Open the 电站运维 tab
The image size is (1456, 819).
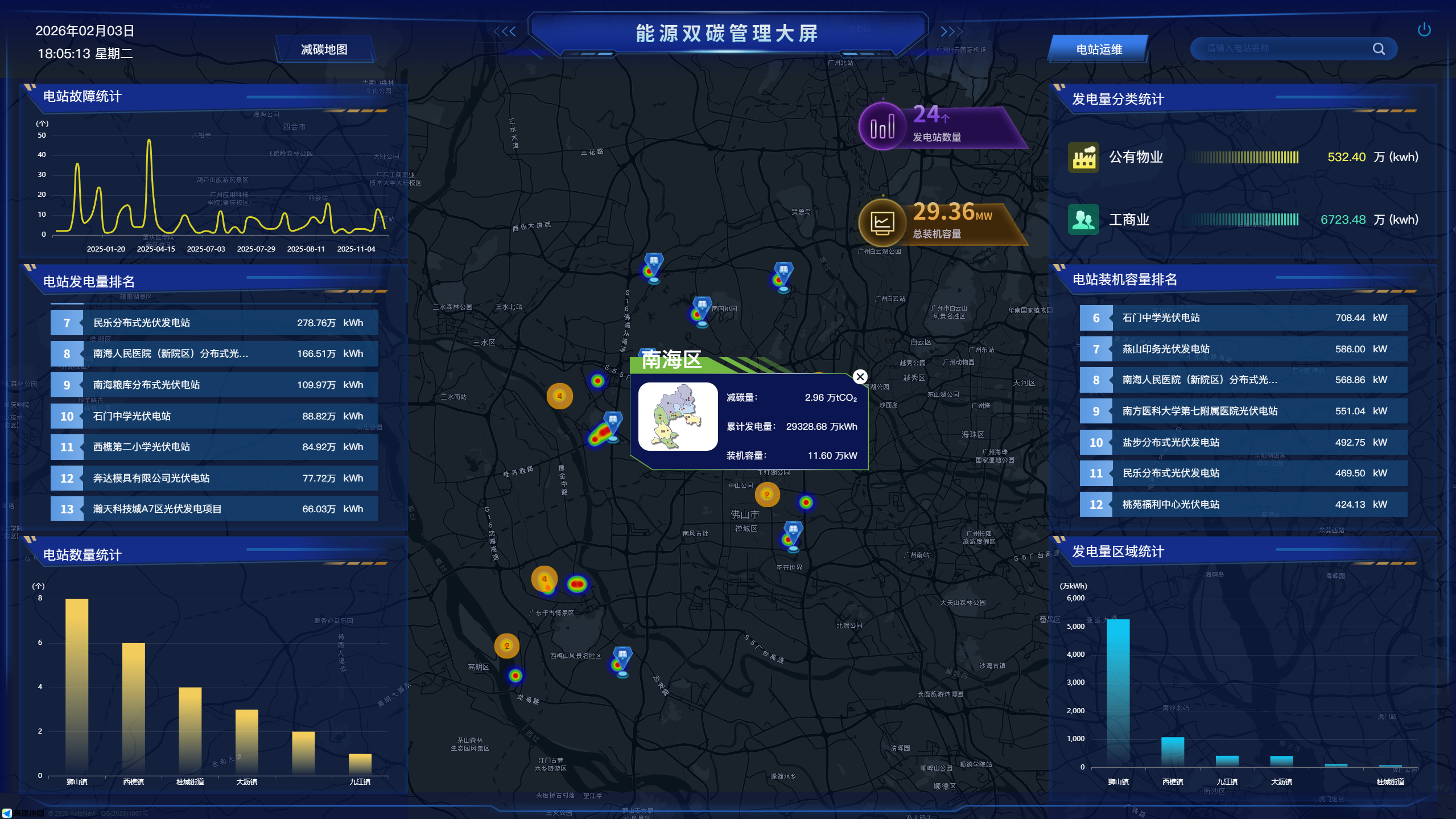coord(1099,50)
